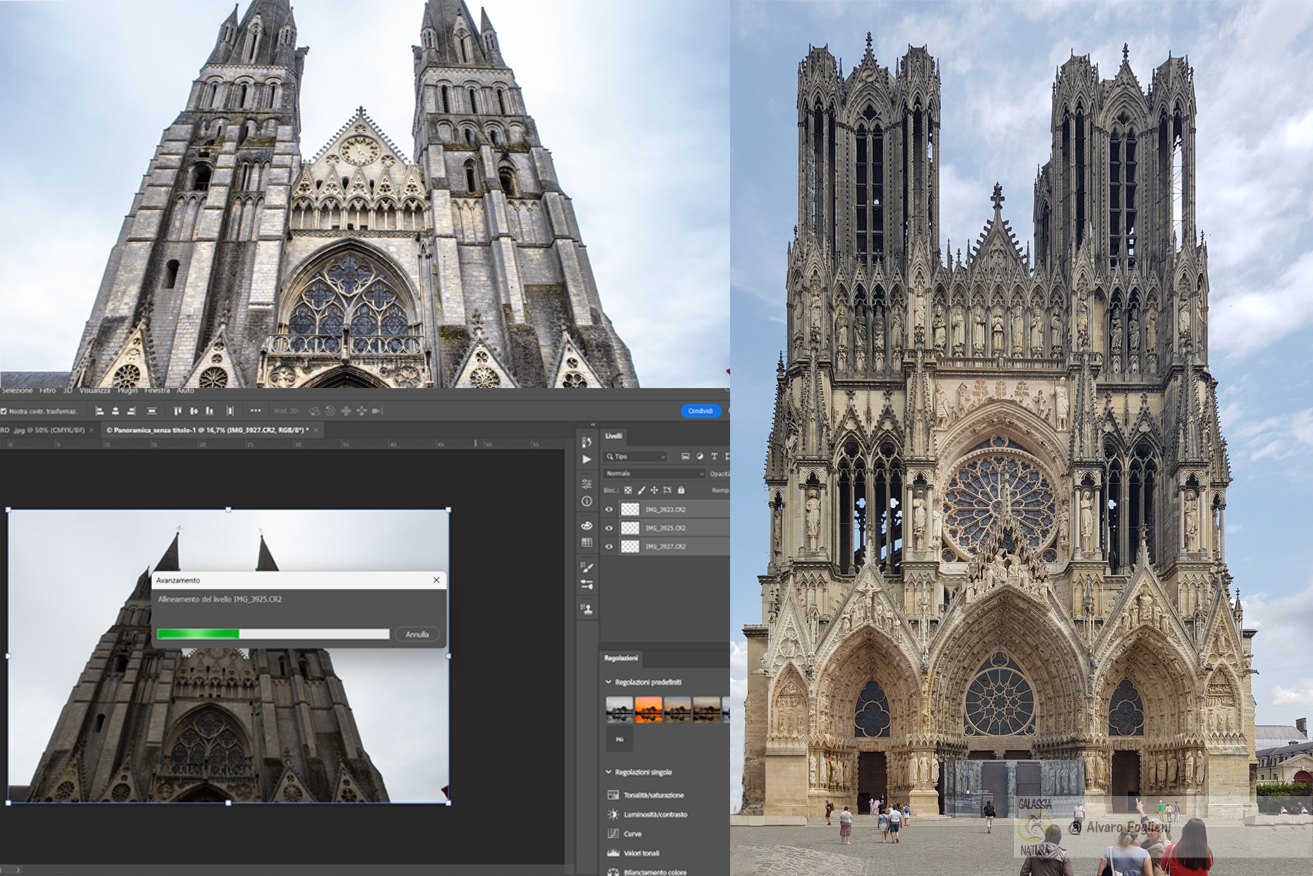Click Align horizontal centers icon

[x=115, y=411]
